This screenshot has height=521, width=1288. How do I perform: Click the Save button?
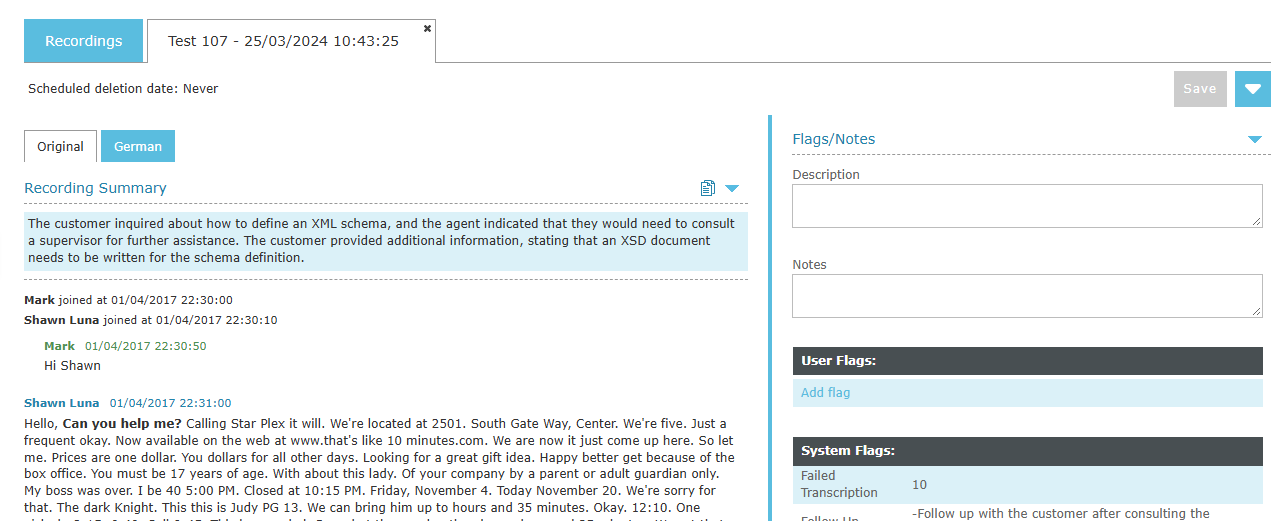[1200, 89]
